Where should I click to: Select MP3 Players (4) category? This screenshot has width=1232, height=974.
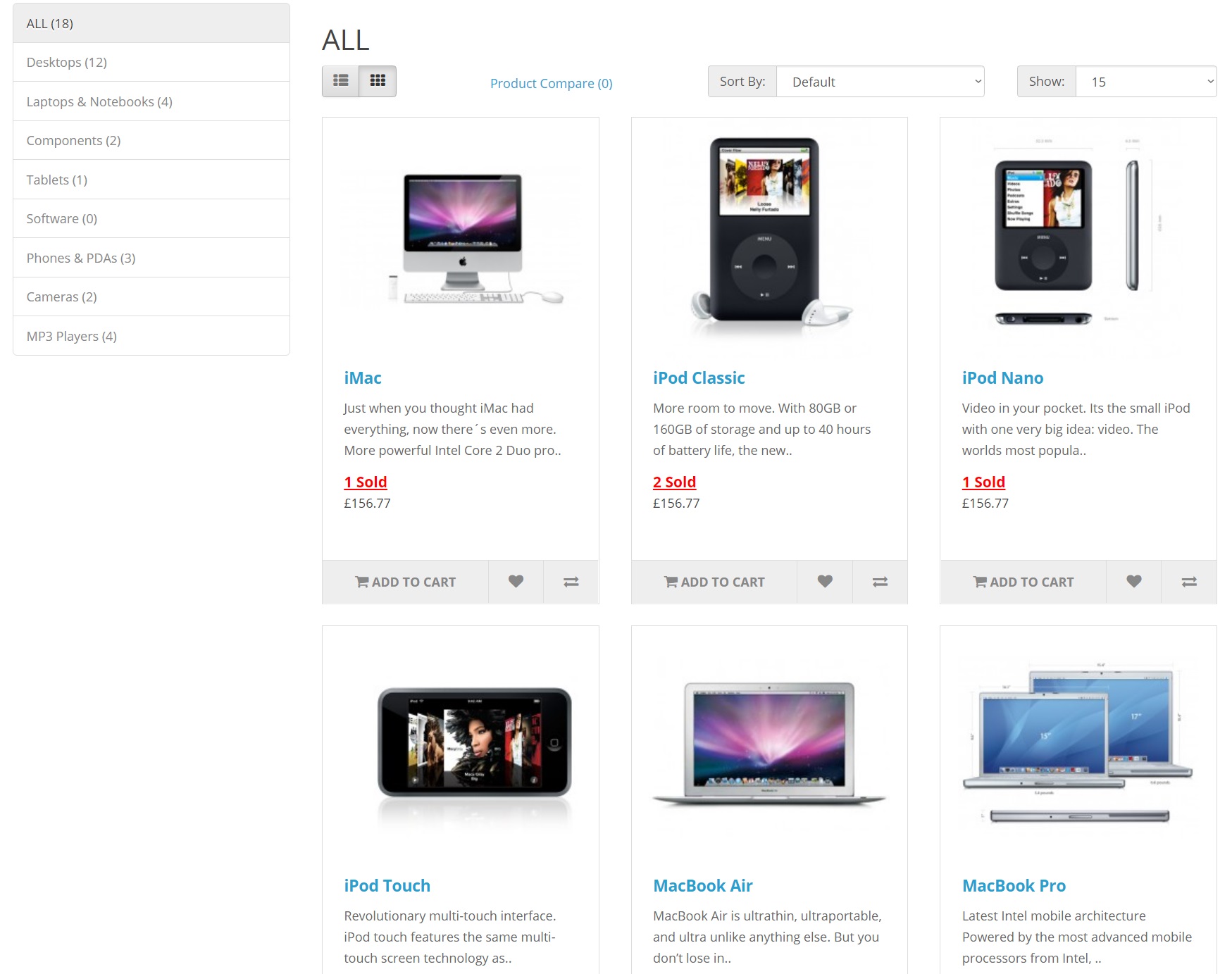click(151, 336)
